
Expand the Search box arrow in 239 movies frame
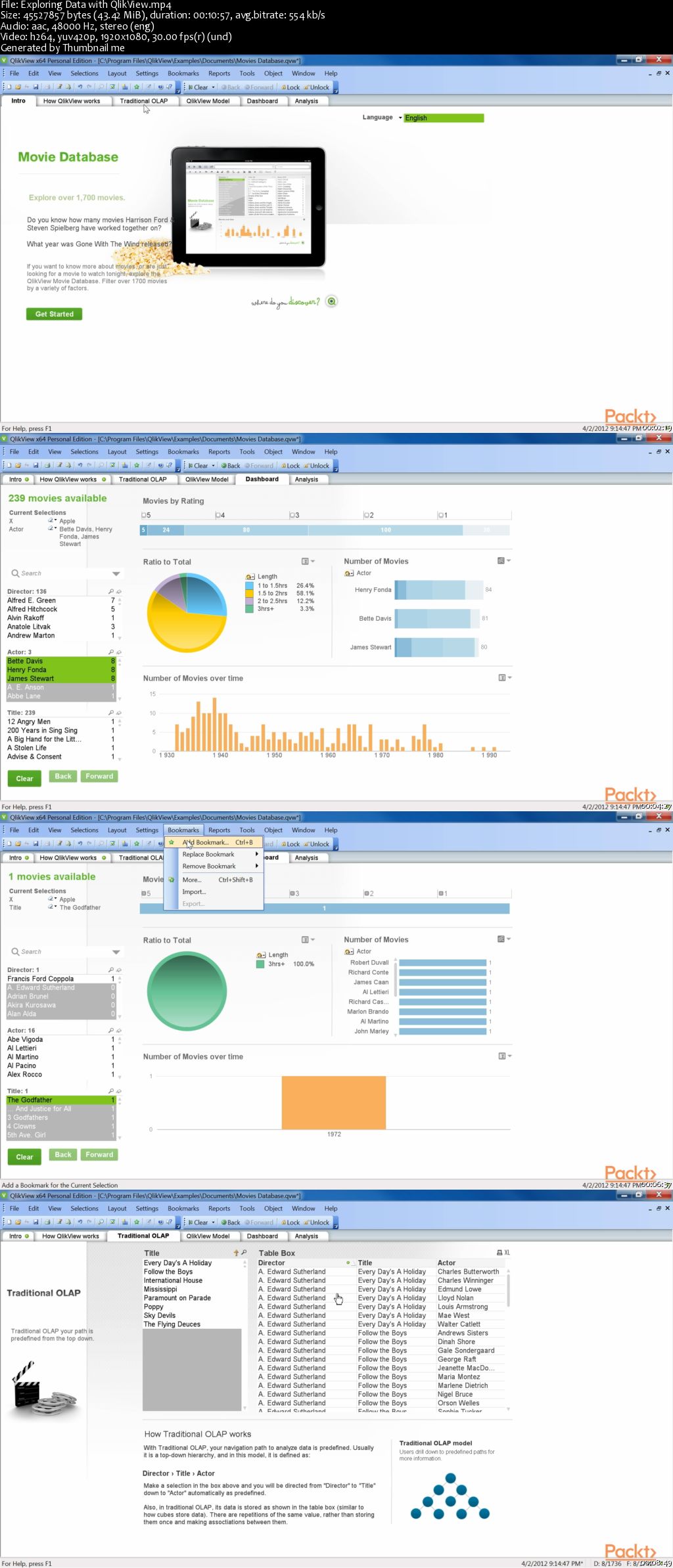(x=116, y=573)
